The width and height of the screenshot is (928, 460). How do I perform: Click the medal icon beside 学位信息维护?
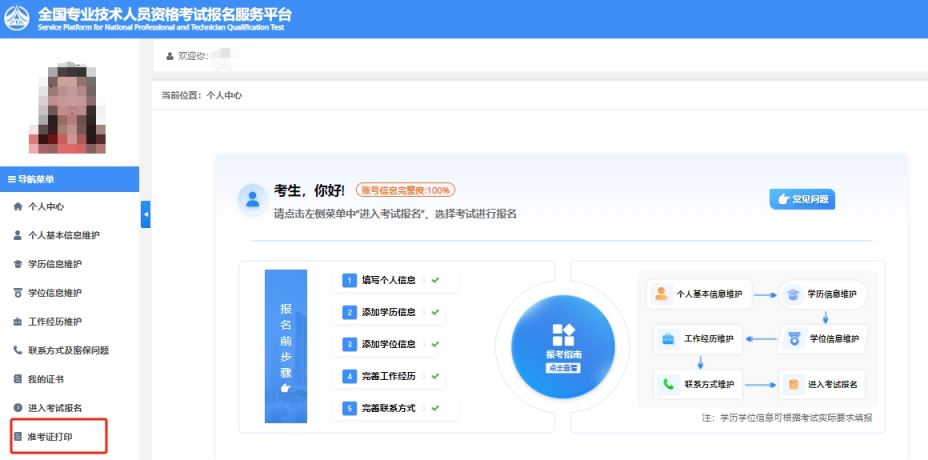[x=17, y=294]
